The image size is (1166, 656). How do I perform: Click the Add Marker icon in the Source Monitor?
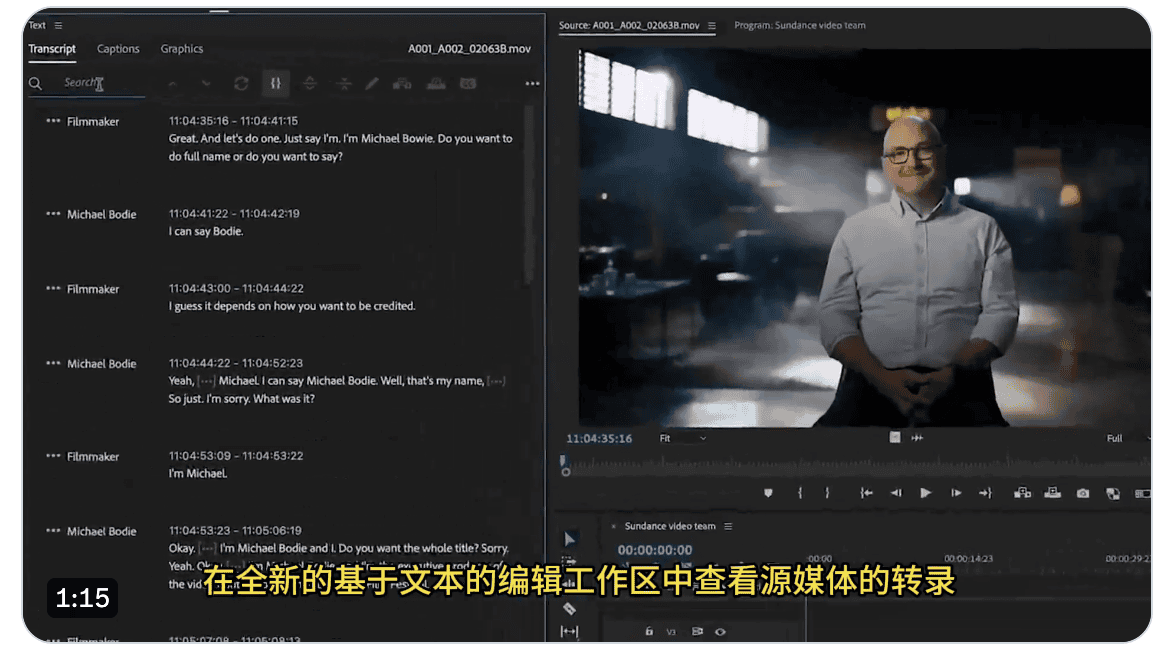pos(770,493)
